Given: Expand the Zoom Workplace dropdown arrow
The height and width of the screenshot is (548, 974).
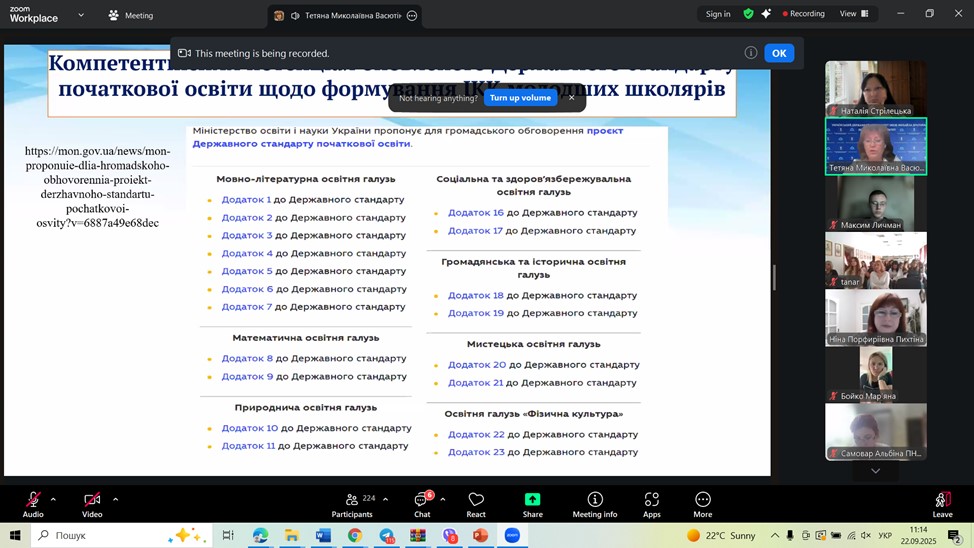Looking at the screenshot, I should [81, 15].
